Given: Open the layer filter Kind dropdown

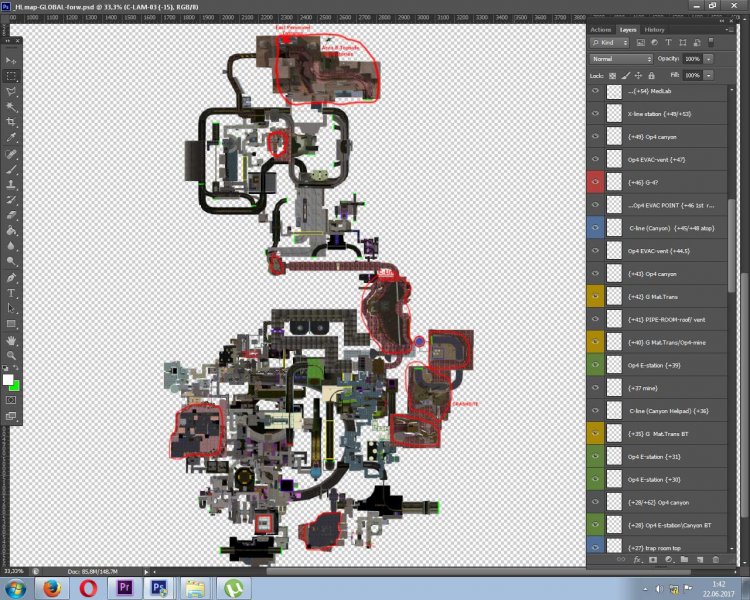Looking at the screenshot, I should point(610,43).
